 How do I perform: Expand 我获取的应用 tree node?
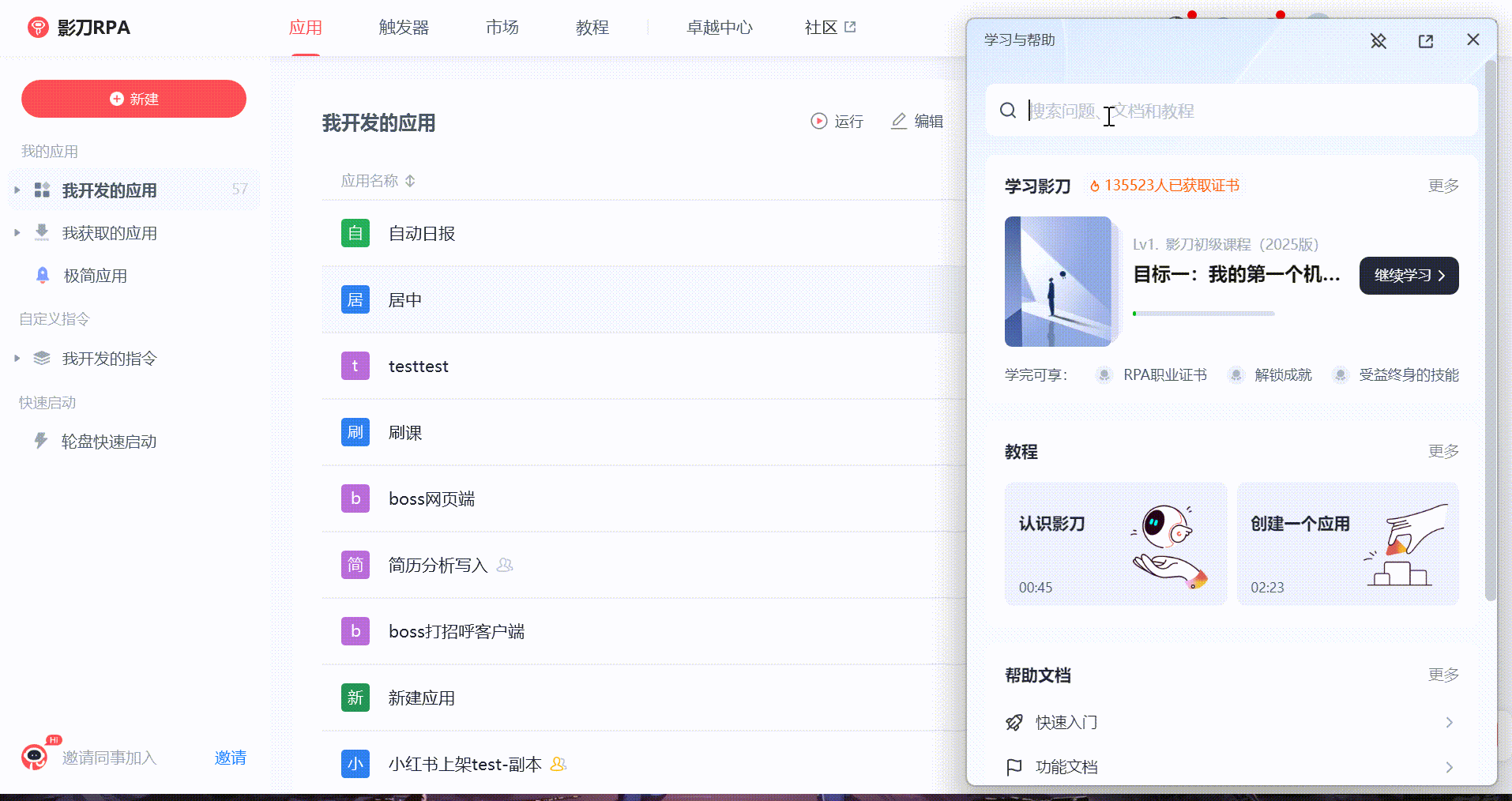pos(17,233)
